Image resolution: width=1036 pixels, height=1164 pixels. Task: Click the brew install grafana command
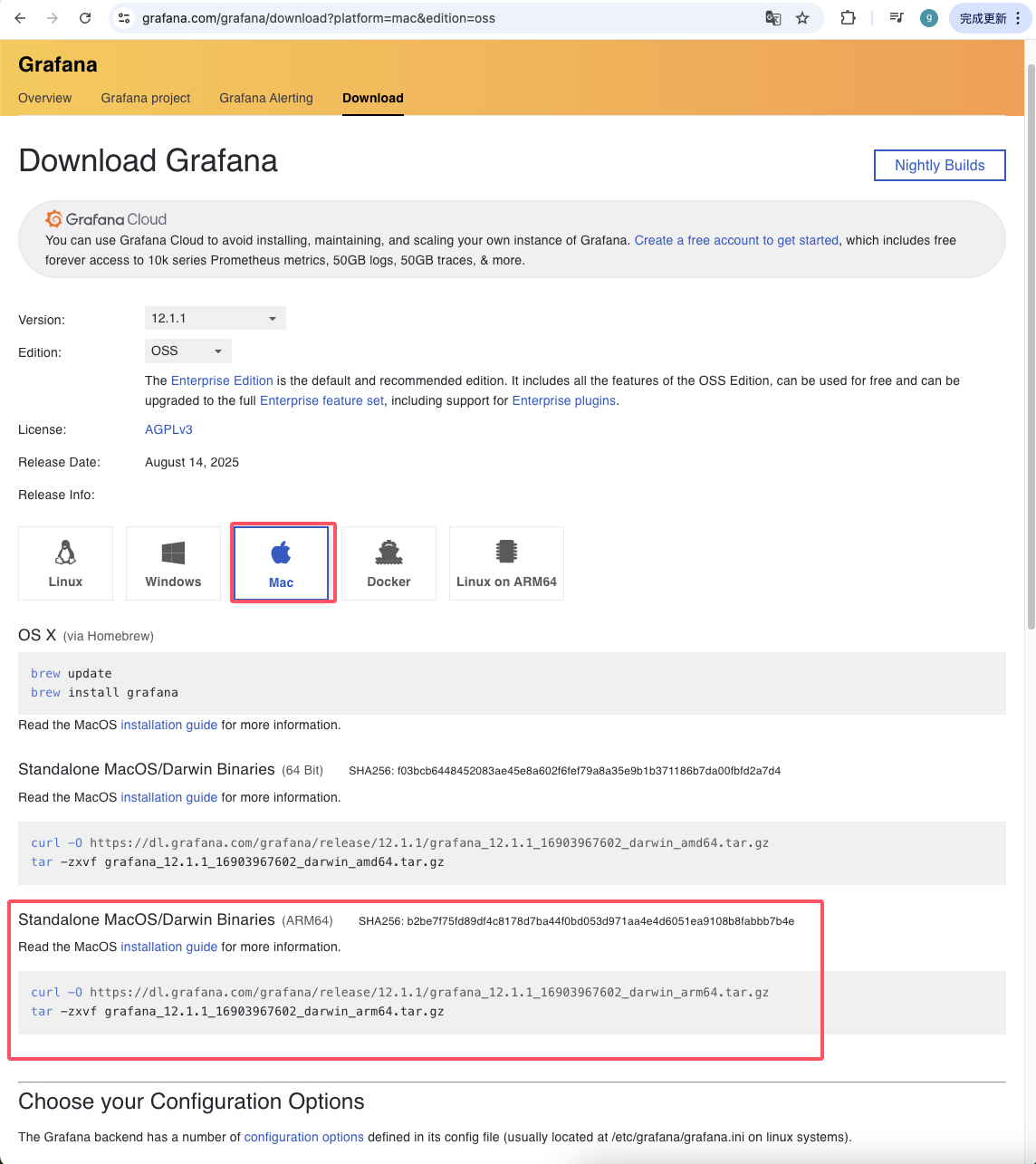click(x=104, y=692)
